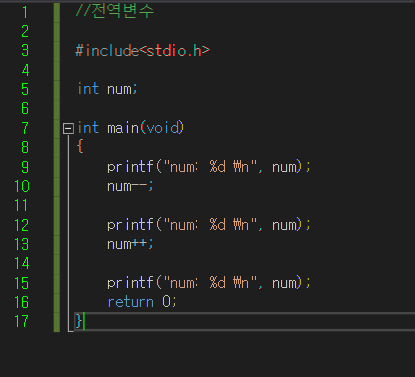The width and height of the screenshot is (415, 377).
Task: Click line number 12 in gutter
Action: pyautogui.click(x=22, y=225)
